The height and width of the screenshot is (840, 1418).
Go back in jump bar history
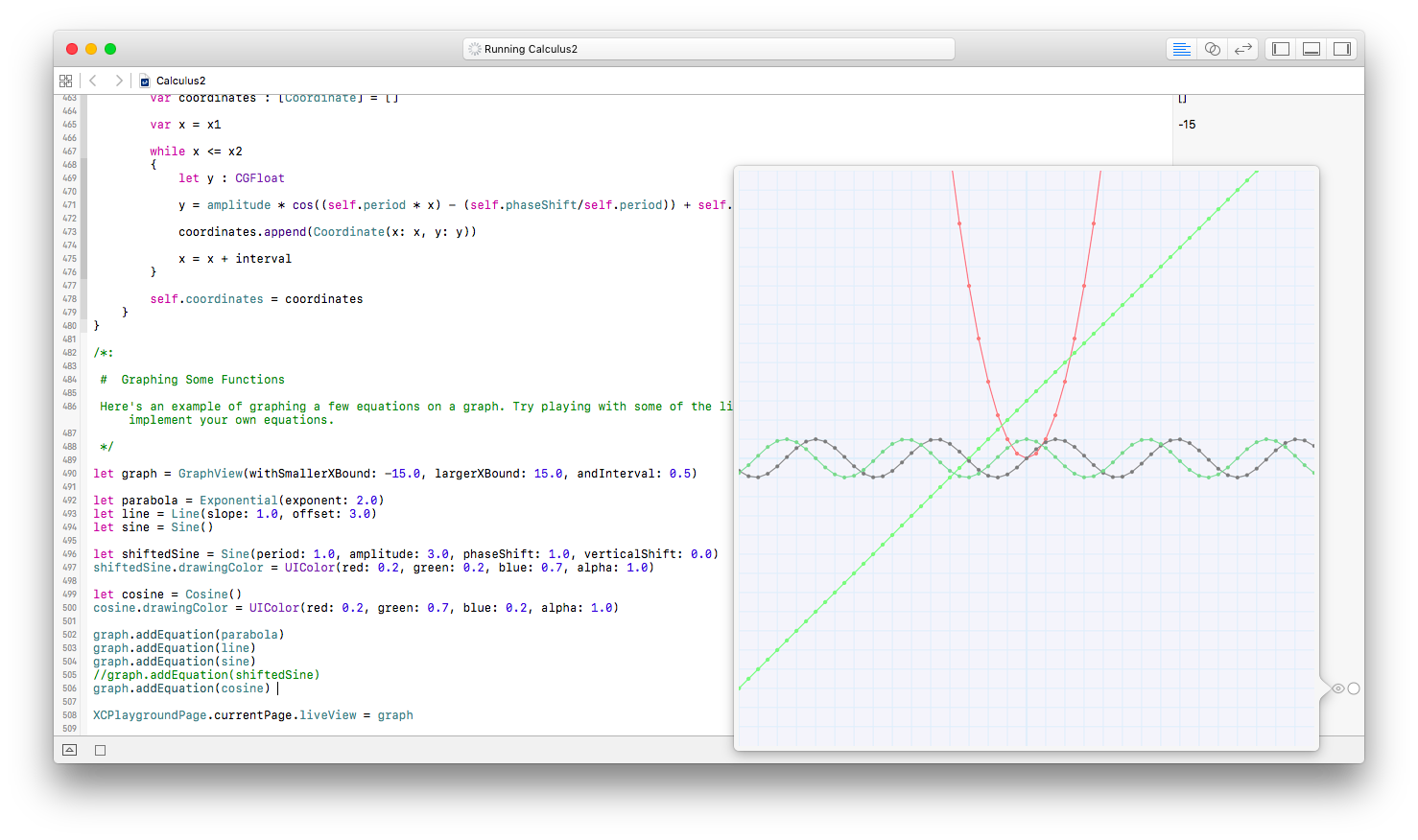pyautogui.click(x=93, y=81)
